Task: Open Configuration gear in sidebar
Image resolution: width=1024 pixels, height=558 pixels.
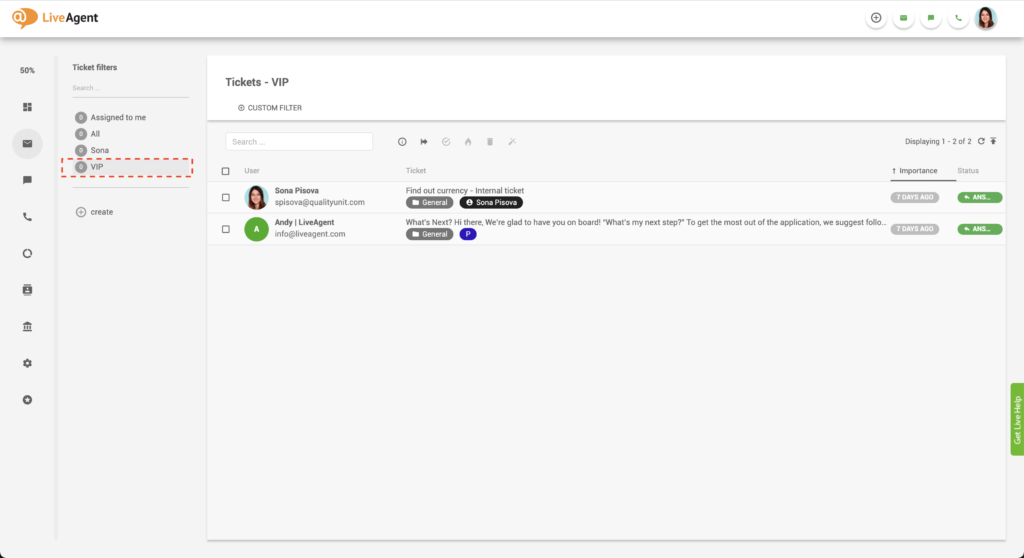Action: click(x=27, y=363)
